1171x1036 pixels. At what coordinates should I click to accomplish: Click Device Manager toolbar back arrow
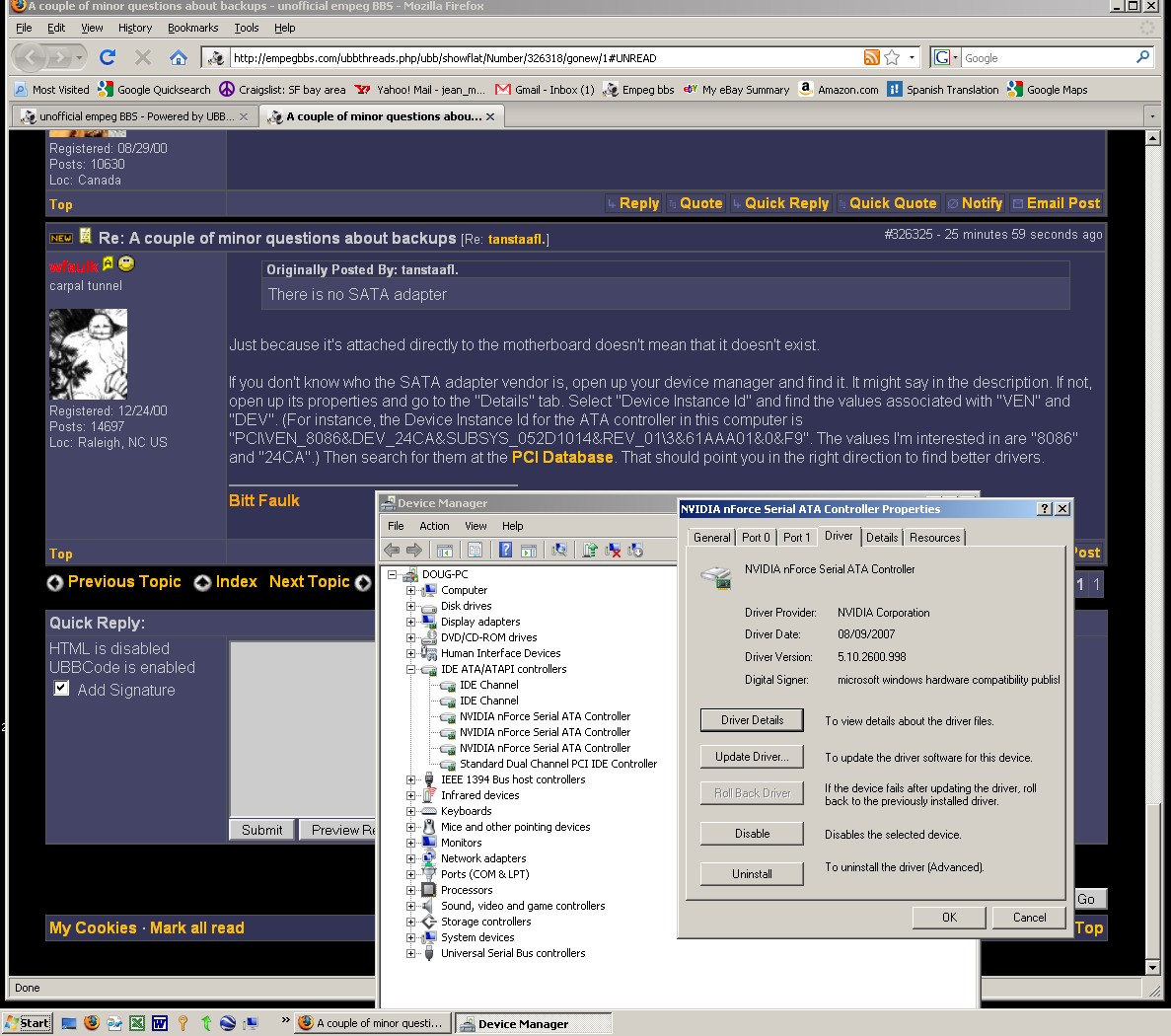pyautogui.click(x=392, y=551)
